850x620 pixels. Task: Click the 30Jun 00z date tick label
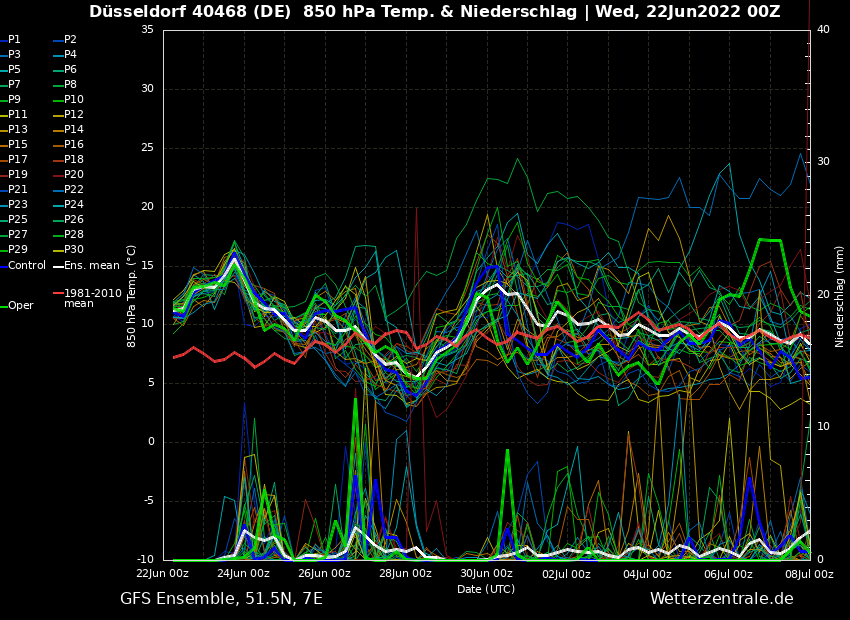[x=486, y=574]
